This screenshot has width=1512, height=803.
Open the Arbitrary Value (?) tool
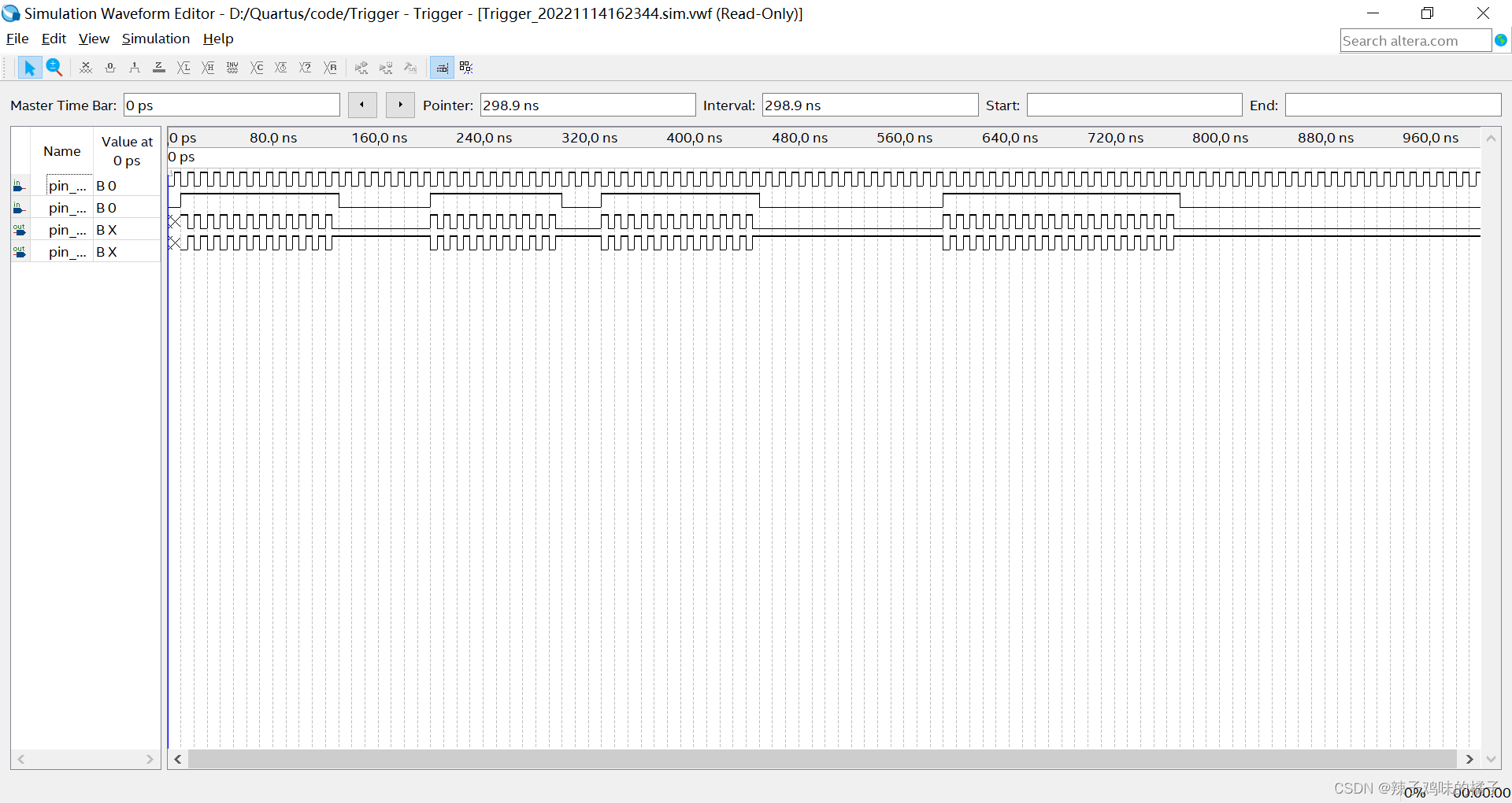click(306, 68)
